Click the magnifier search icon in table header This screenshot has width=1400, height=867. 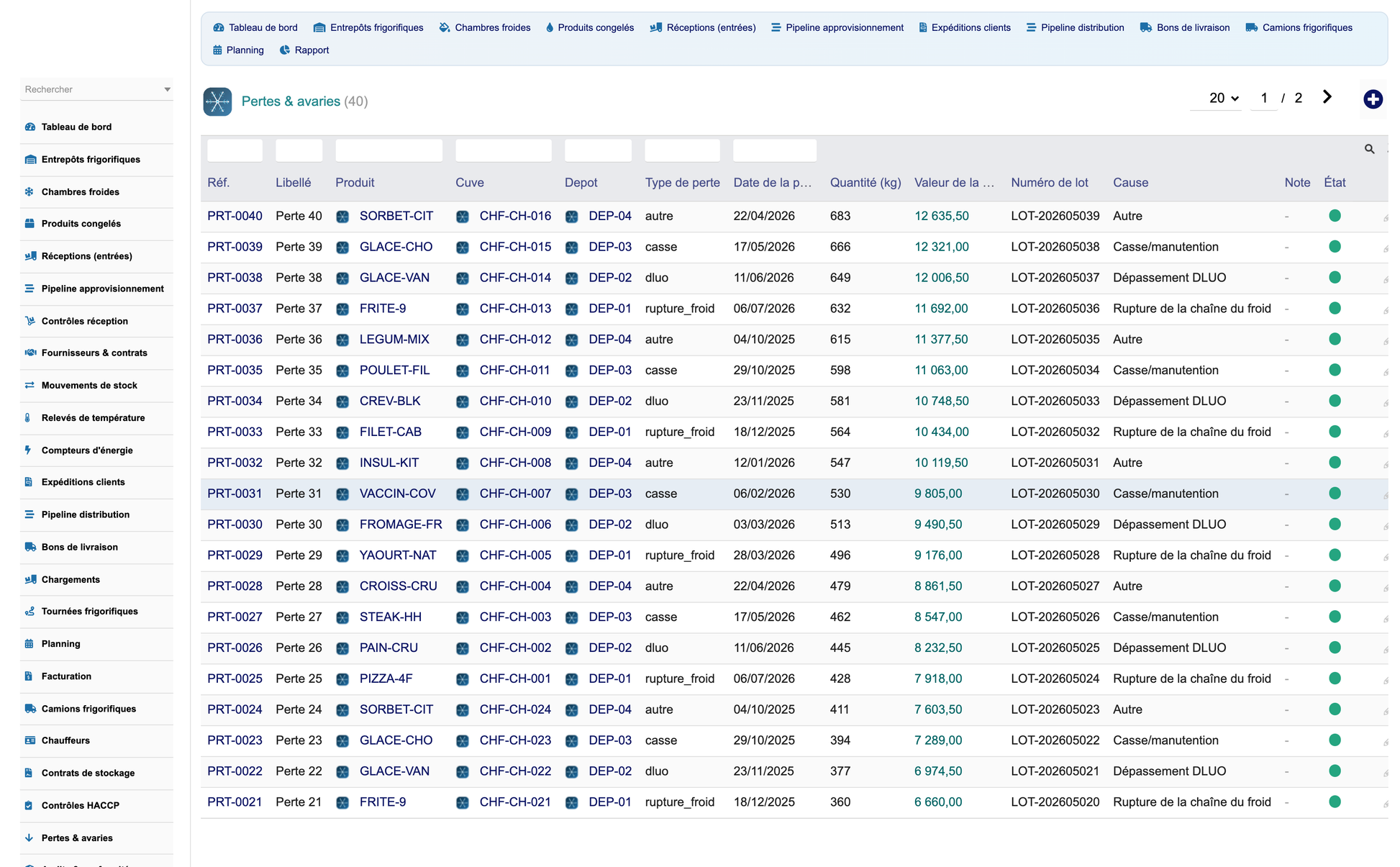[1369, 149]
